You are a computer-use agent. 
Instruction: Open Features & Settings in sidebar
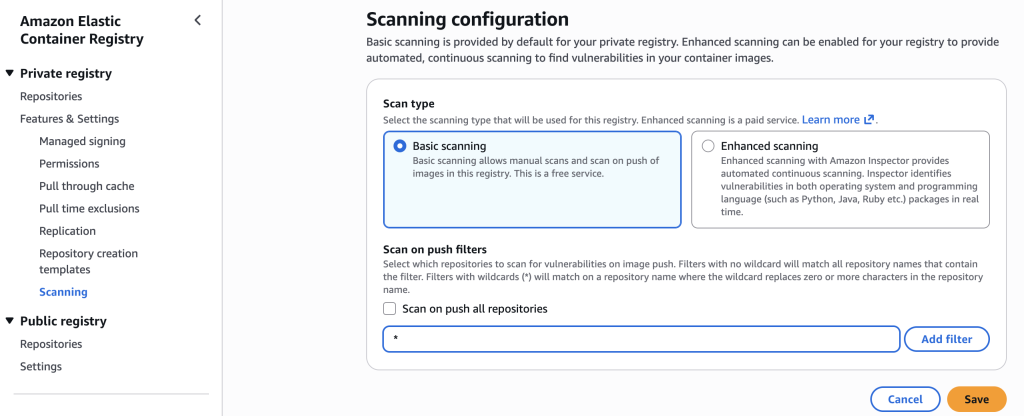pyautogui.click(x=69, y=119)
